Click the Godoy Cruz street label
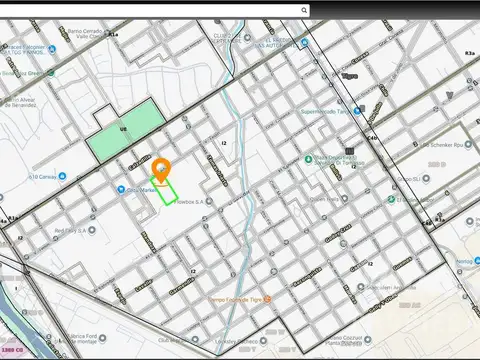 pos(338,234)
